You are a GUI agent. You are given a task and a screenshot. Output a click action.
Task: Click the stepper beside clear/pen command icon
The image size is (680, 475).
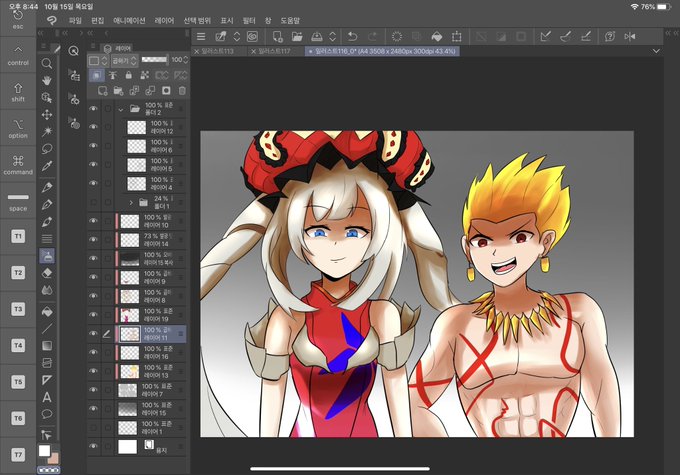[x=237, y=36]
